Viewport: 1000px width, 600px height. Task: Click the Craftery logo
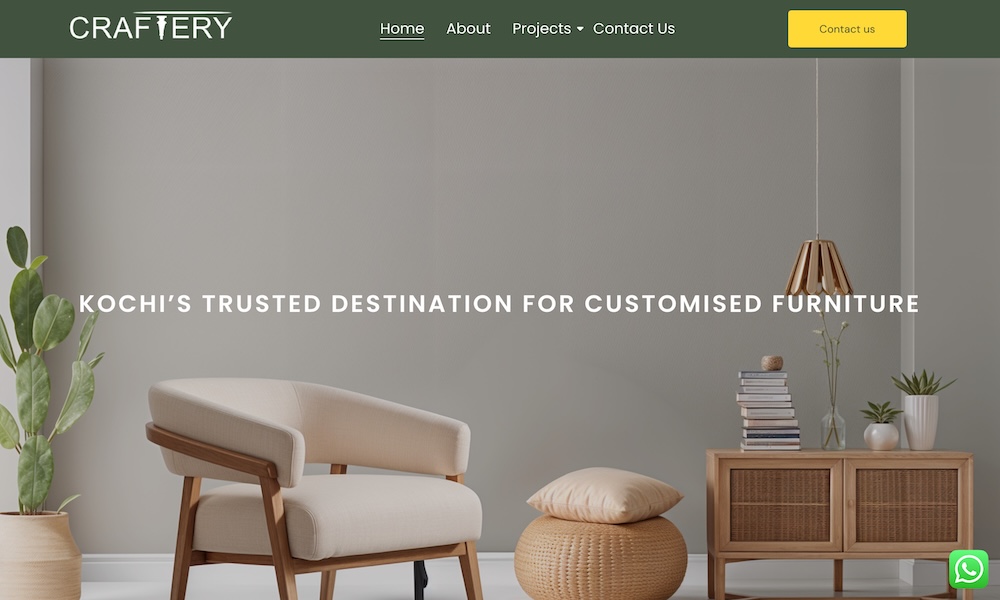(151, 26)
